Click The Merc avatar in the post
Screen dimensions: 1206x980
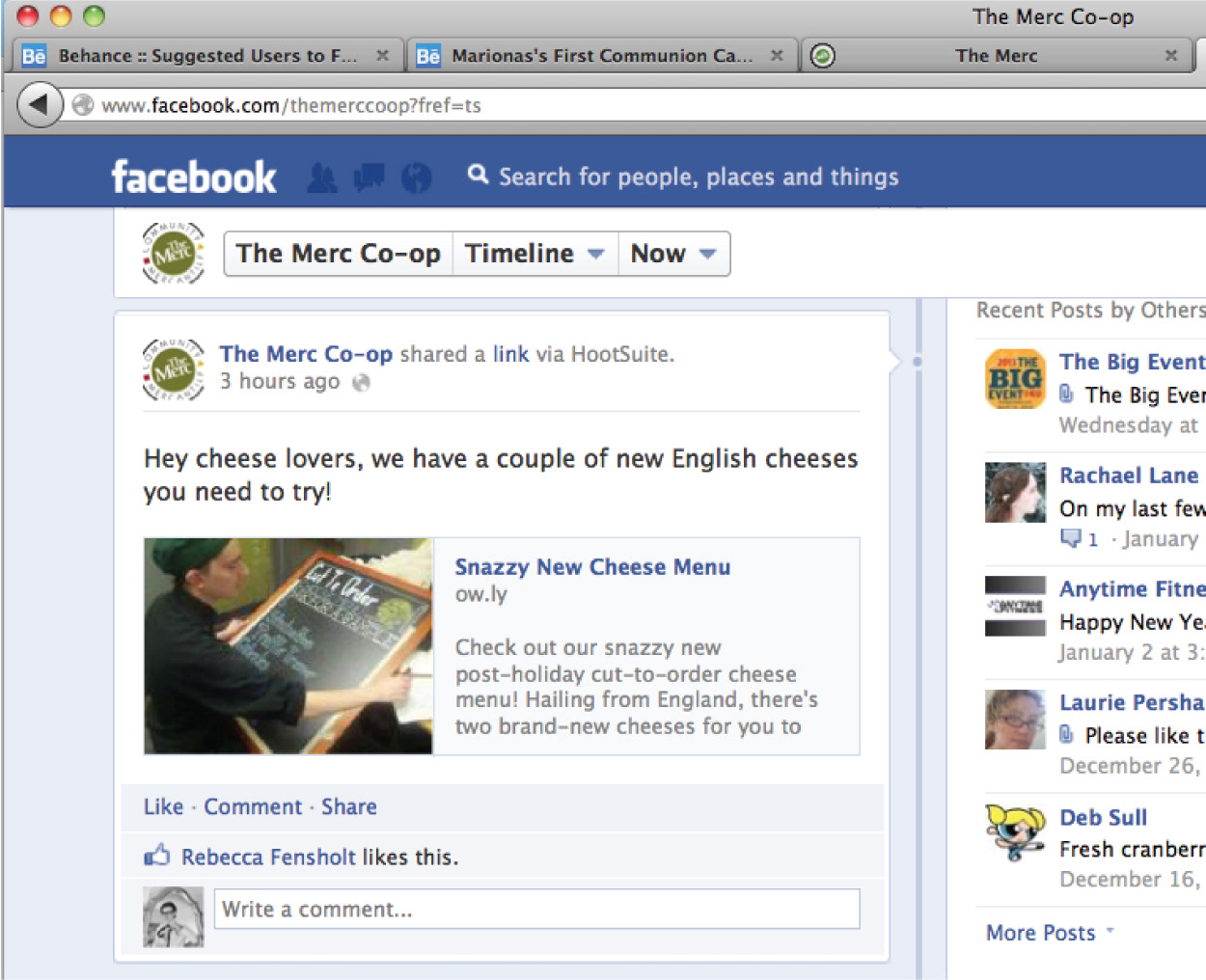coord(174,369)
